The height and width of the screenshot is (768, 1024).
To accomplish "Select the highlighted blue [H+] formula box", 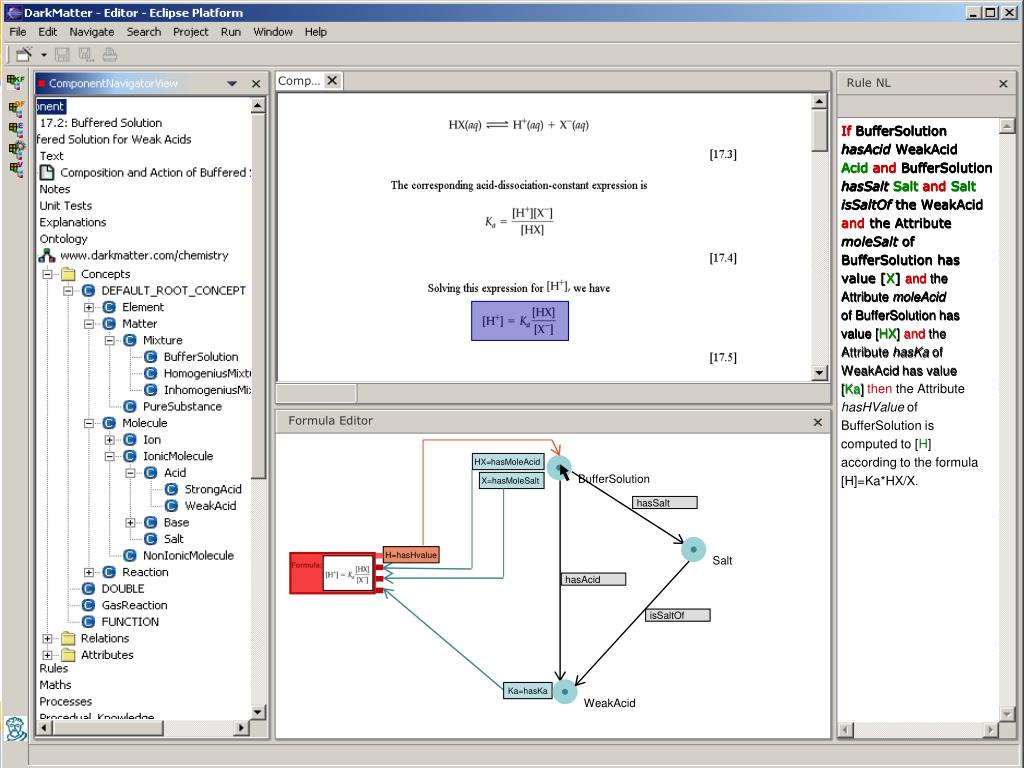I will pos(520,321).
